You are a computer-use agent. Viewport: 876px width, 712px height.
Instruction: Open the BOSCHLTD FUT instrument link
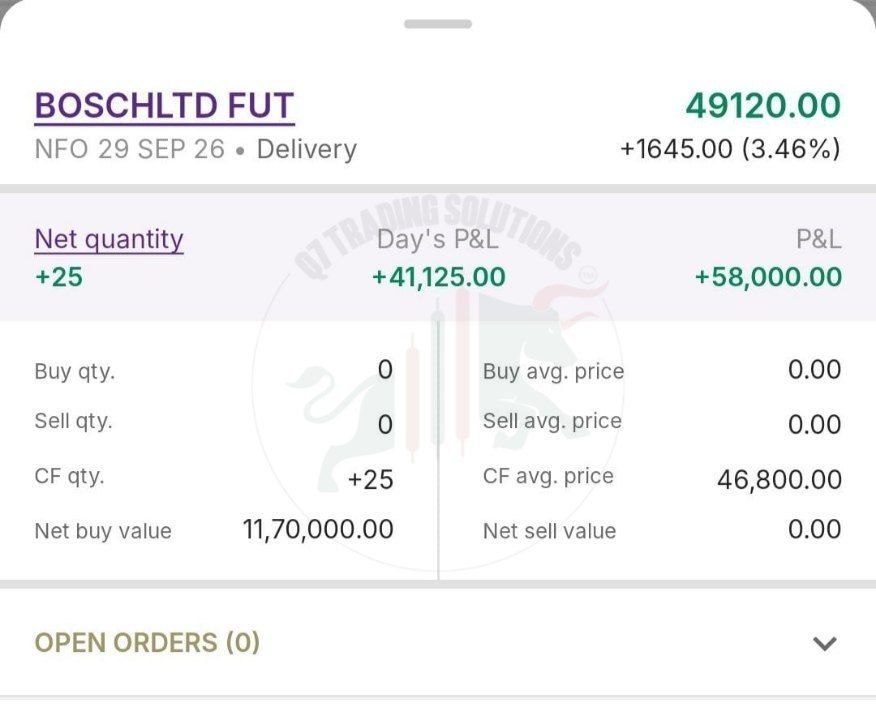click(164, 106)
